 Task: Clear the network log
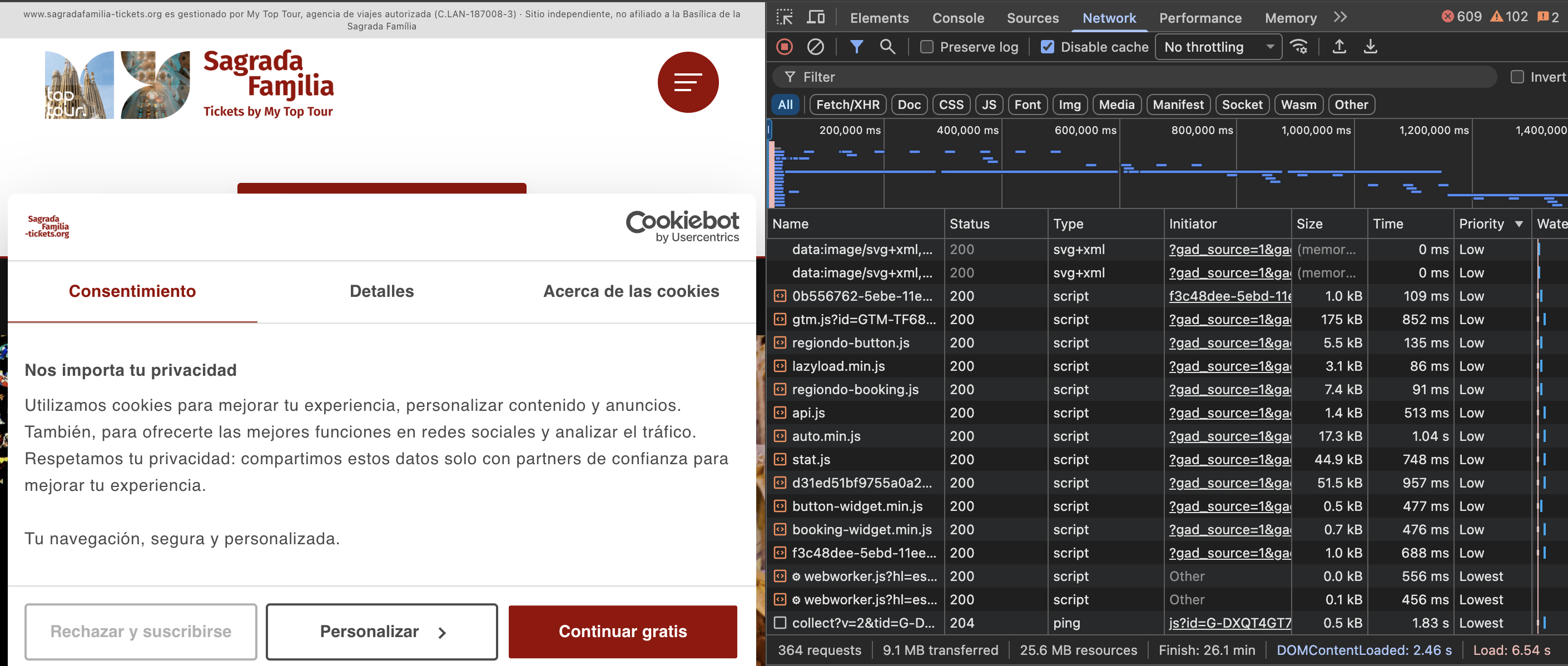click(816, 47)
